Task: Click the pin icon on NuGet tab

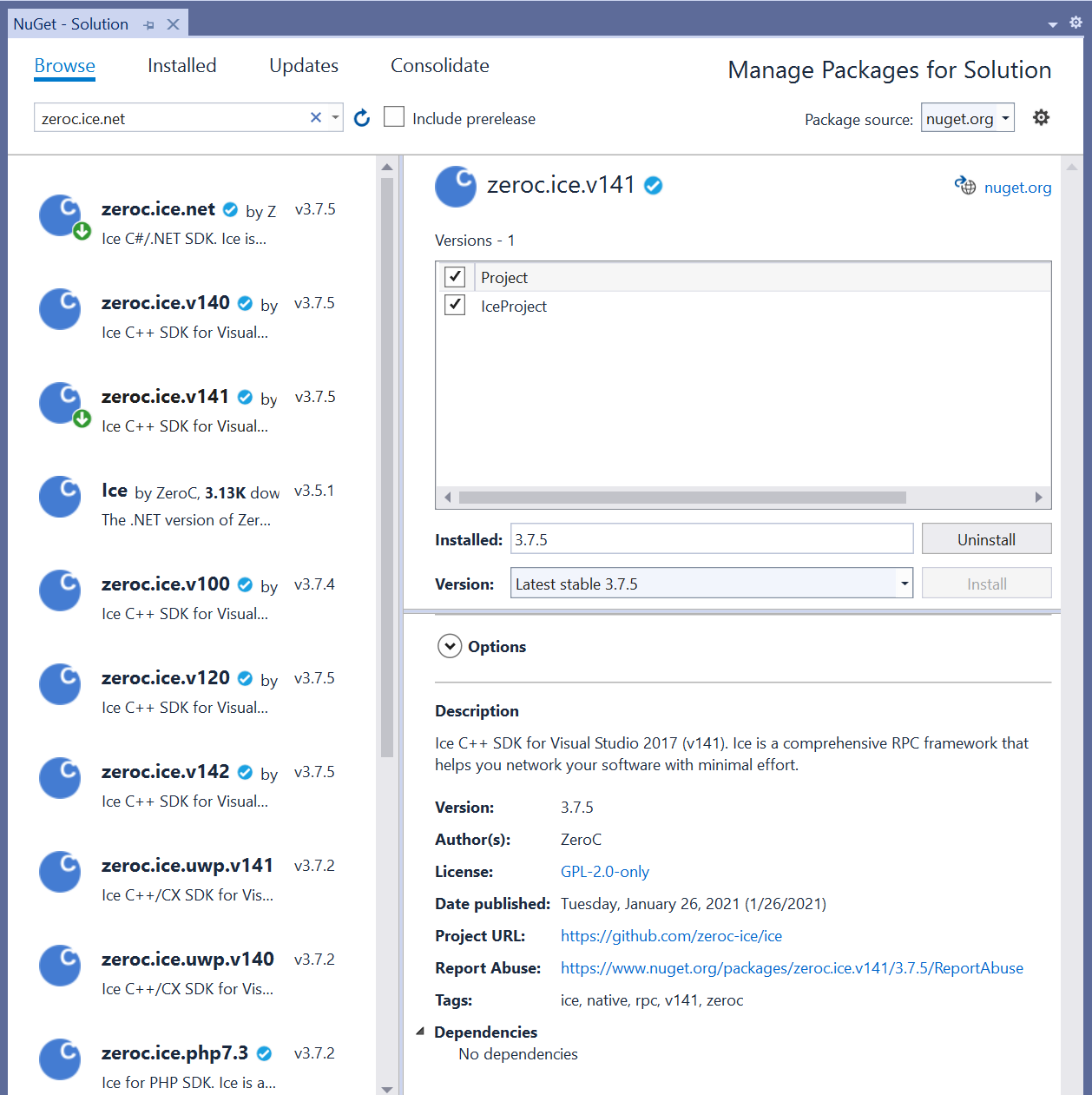Action: (x=149, y=25)
